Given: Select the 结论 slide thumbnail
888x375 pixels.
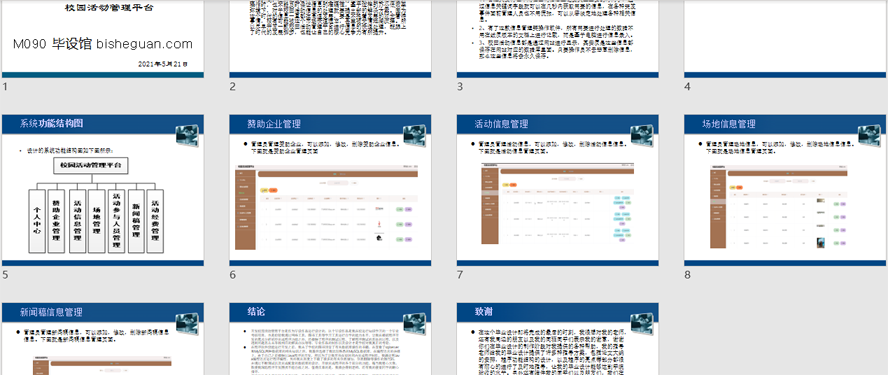Looking at the screenshot, I should pyautogui.click(x=330, y=339).
